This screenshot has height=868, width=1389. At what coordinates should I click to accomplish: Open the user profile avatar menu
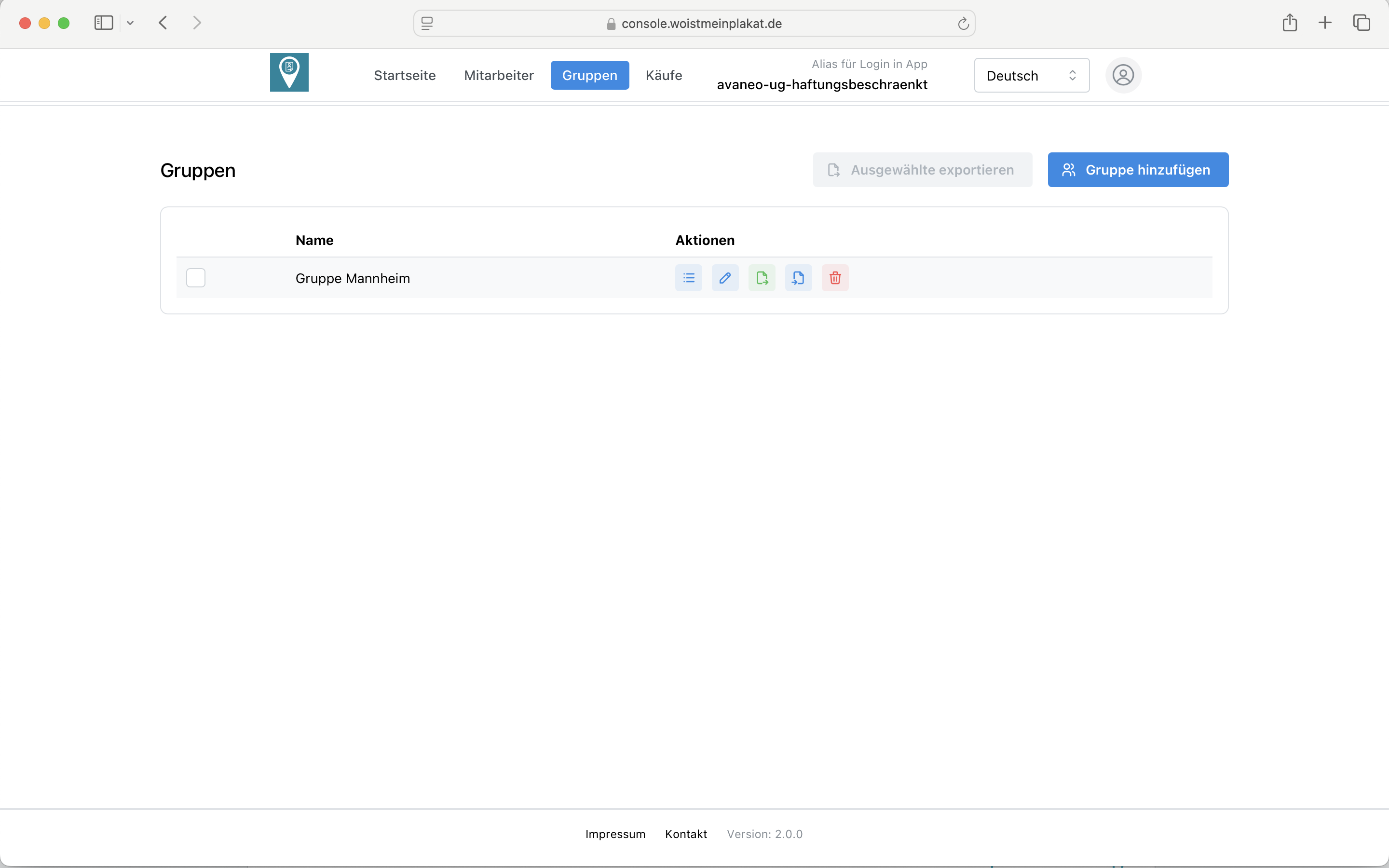(x=1123, y=75)
